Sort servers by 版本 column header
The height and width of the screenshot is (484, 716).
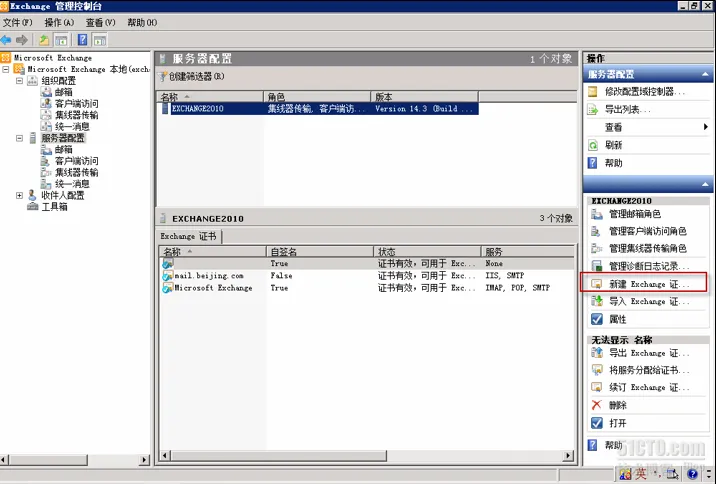(425, 97)
